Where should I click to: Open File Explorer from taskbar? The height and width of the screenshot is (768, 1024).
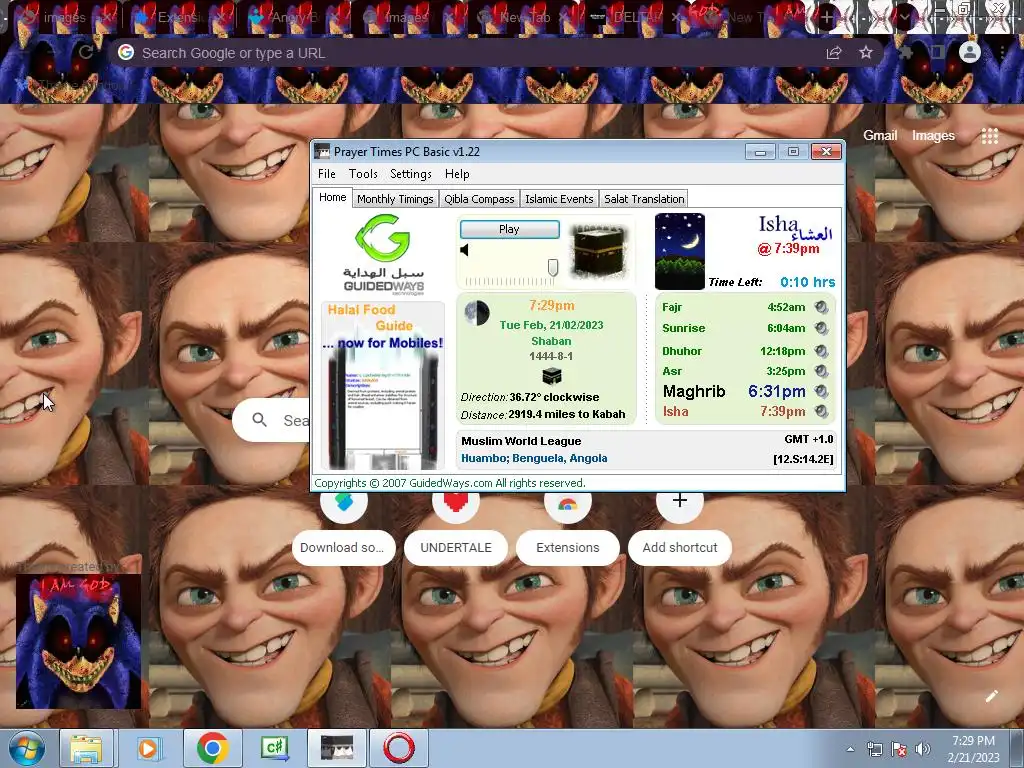pos(87,748)
